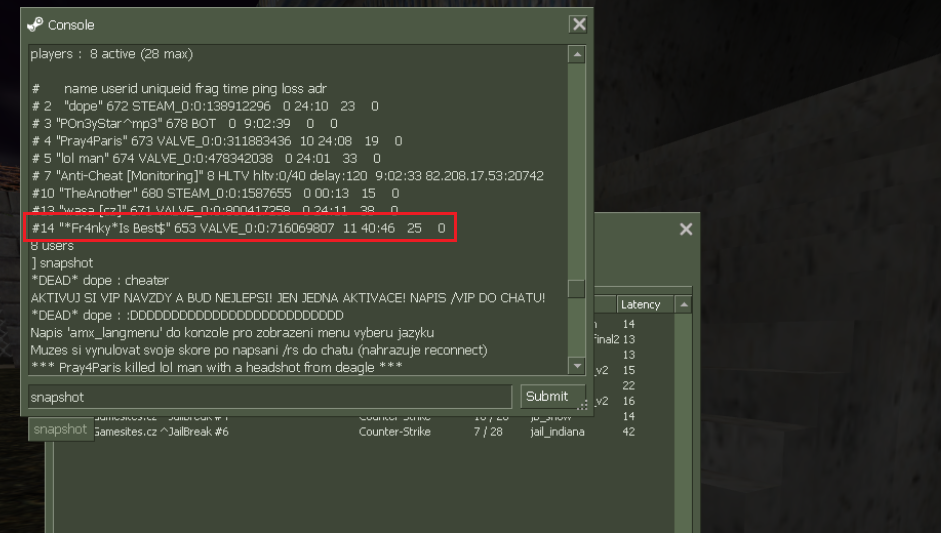941x533 pixels.
Task: Click the Console scrollbar thumb
Action: 577,289
